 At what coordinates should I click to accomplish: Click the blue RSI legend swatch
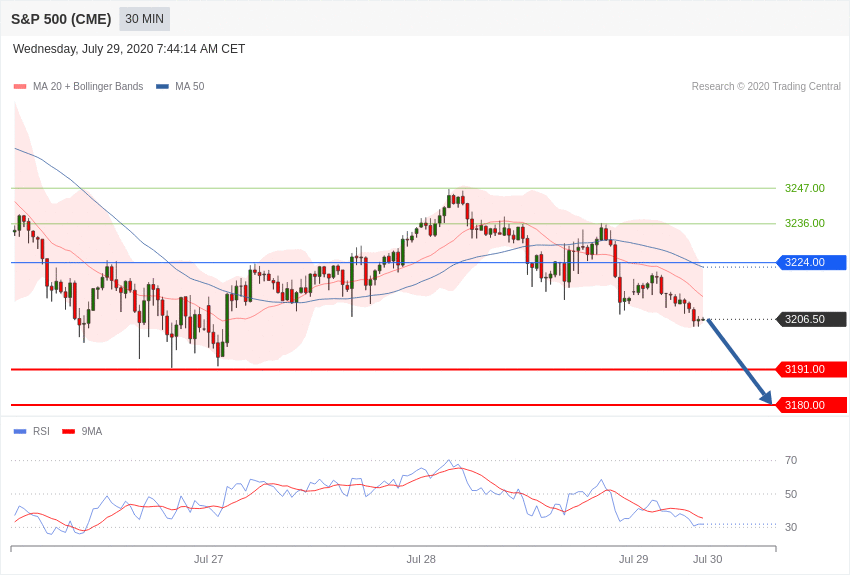click(x=20, y=431)
